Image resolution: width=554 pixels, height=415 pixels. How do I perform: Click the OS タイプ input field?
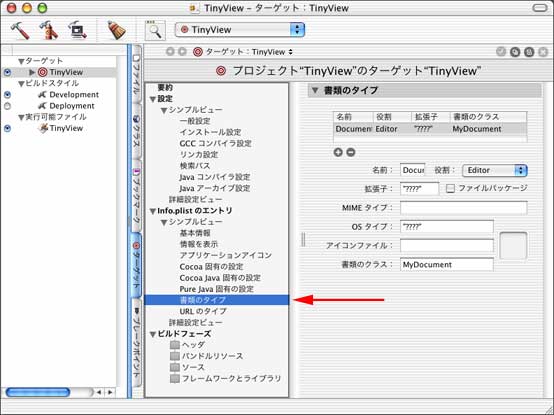[447, 227]
